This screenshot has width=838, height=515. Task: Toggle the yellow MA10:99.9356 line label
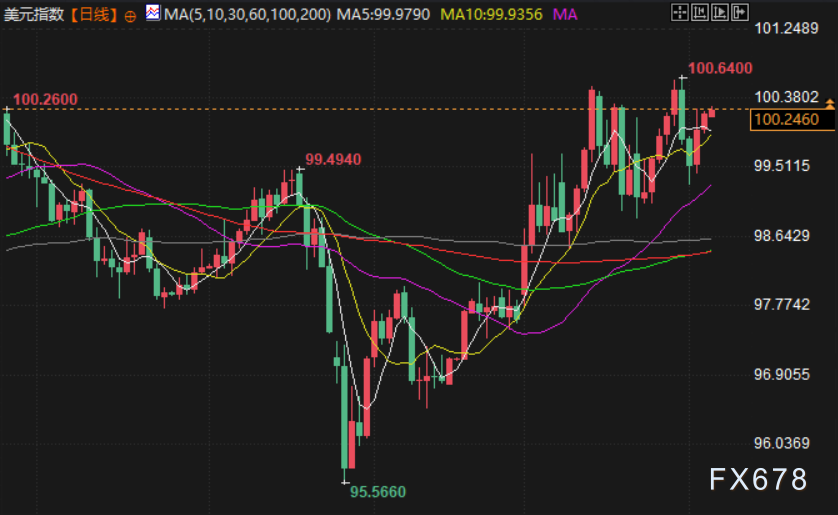[492, 14]
